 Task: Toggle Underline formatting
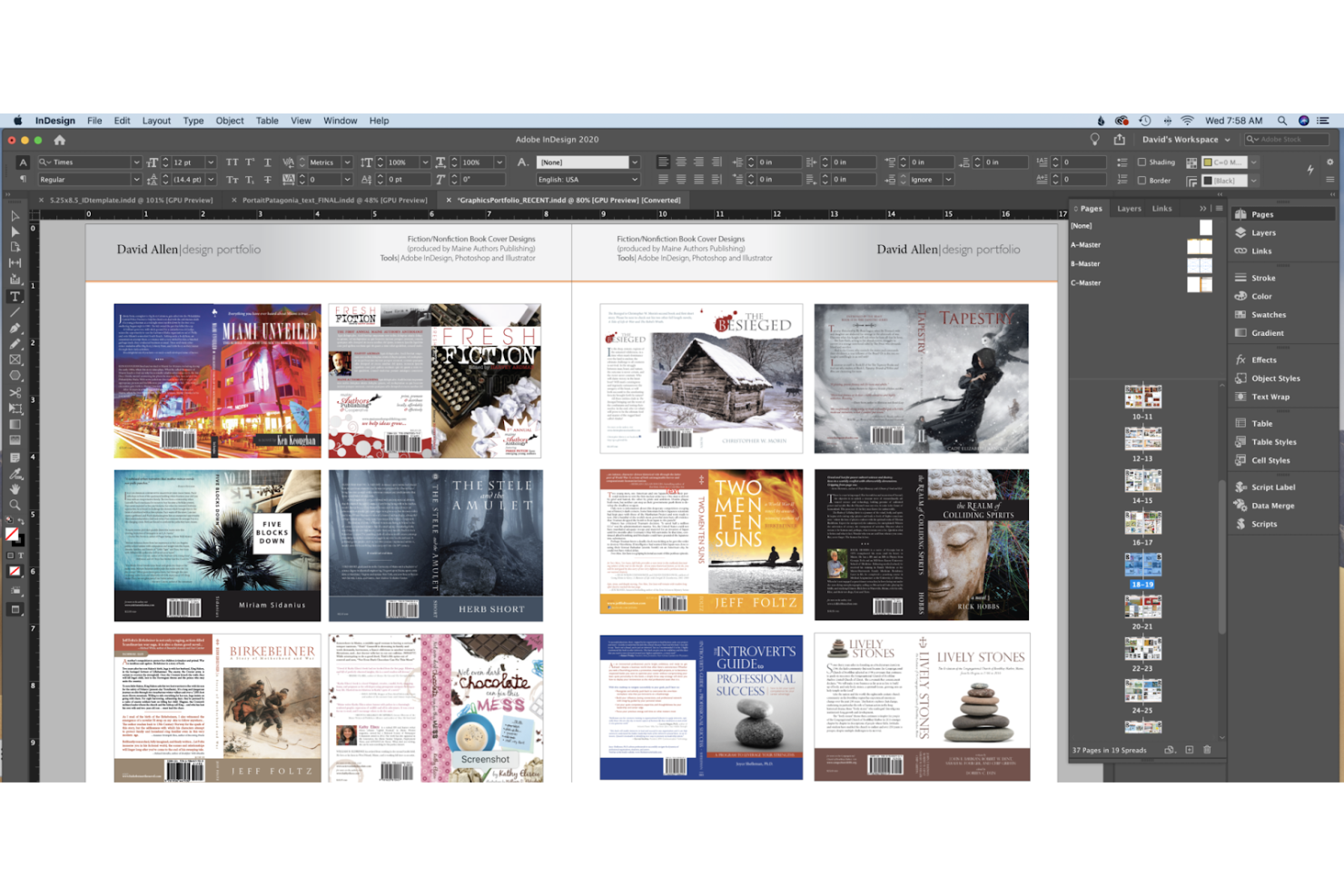point(267,162)
